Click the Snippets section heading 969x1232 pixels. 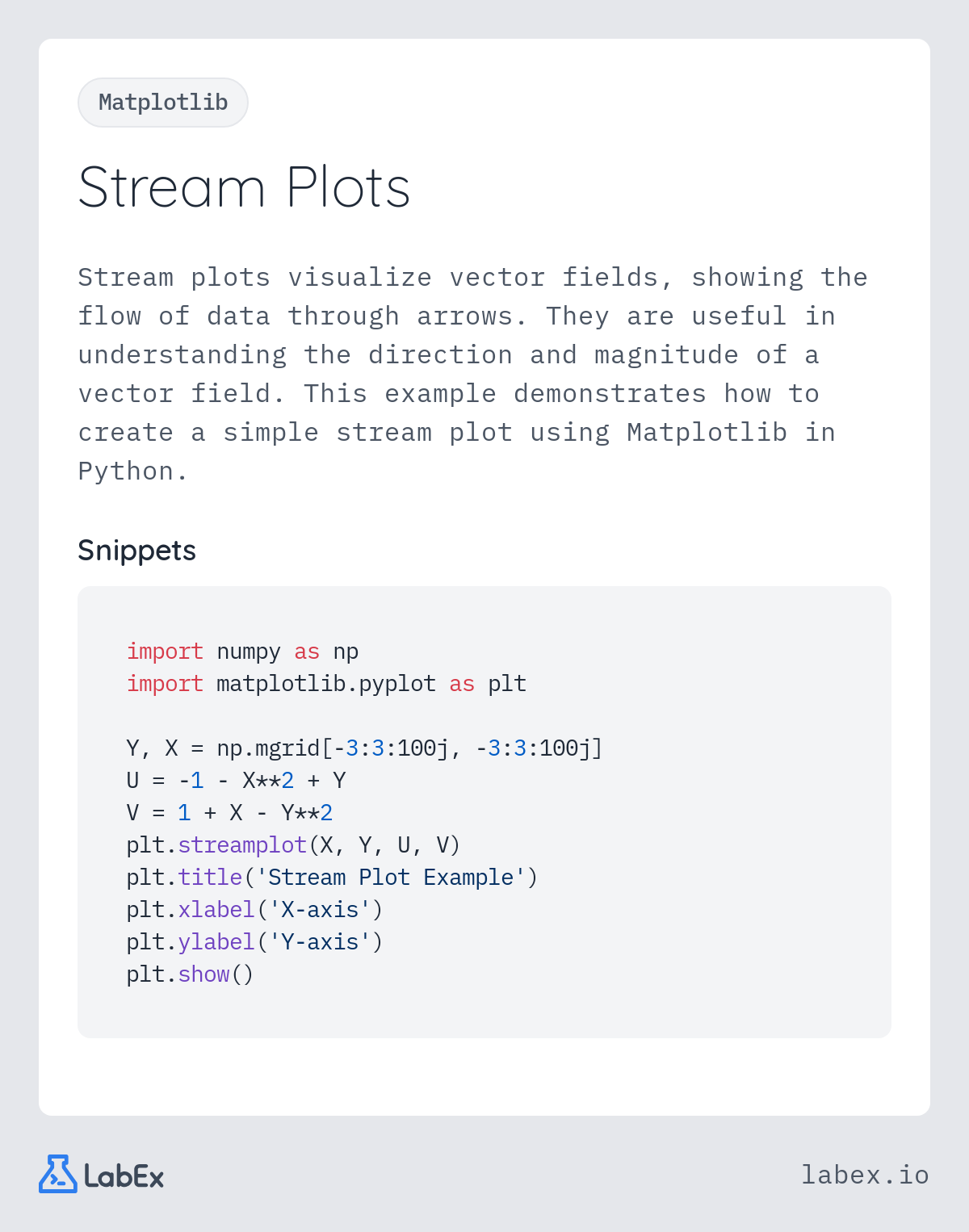pos(137,551)
